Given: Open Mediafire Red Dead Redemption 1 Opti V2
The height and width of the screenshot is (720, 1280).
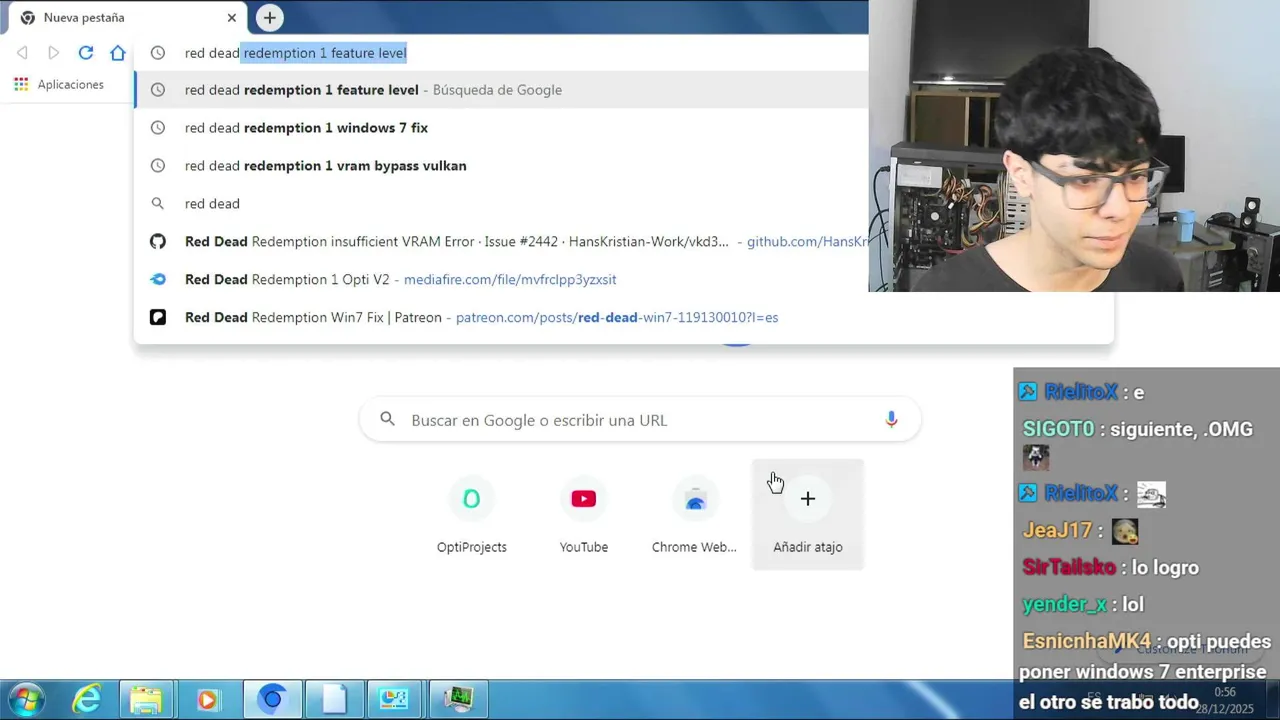Looking at the screenshot, I should (x=500, y=280).
